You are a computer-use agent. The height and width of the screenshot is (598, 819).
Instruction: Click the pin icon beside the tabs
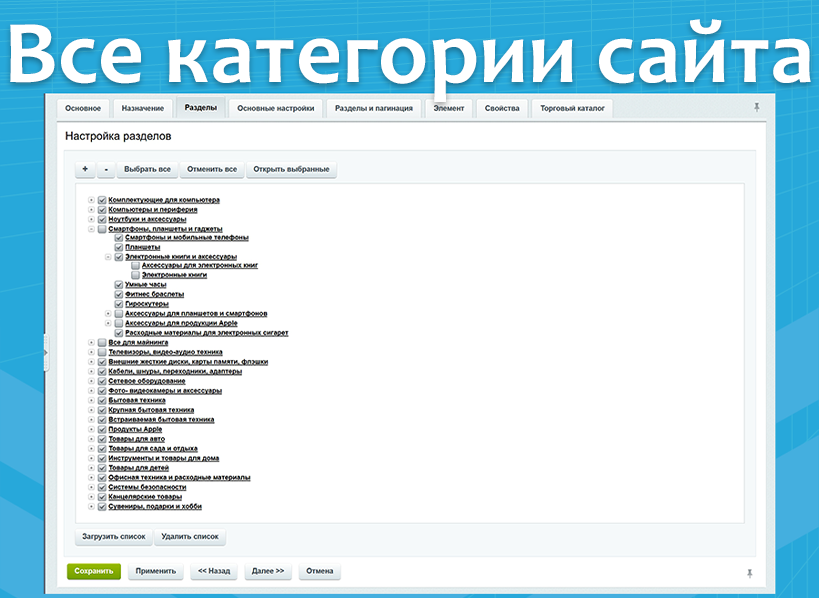coord(756,107)
